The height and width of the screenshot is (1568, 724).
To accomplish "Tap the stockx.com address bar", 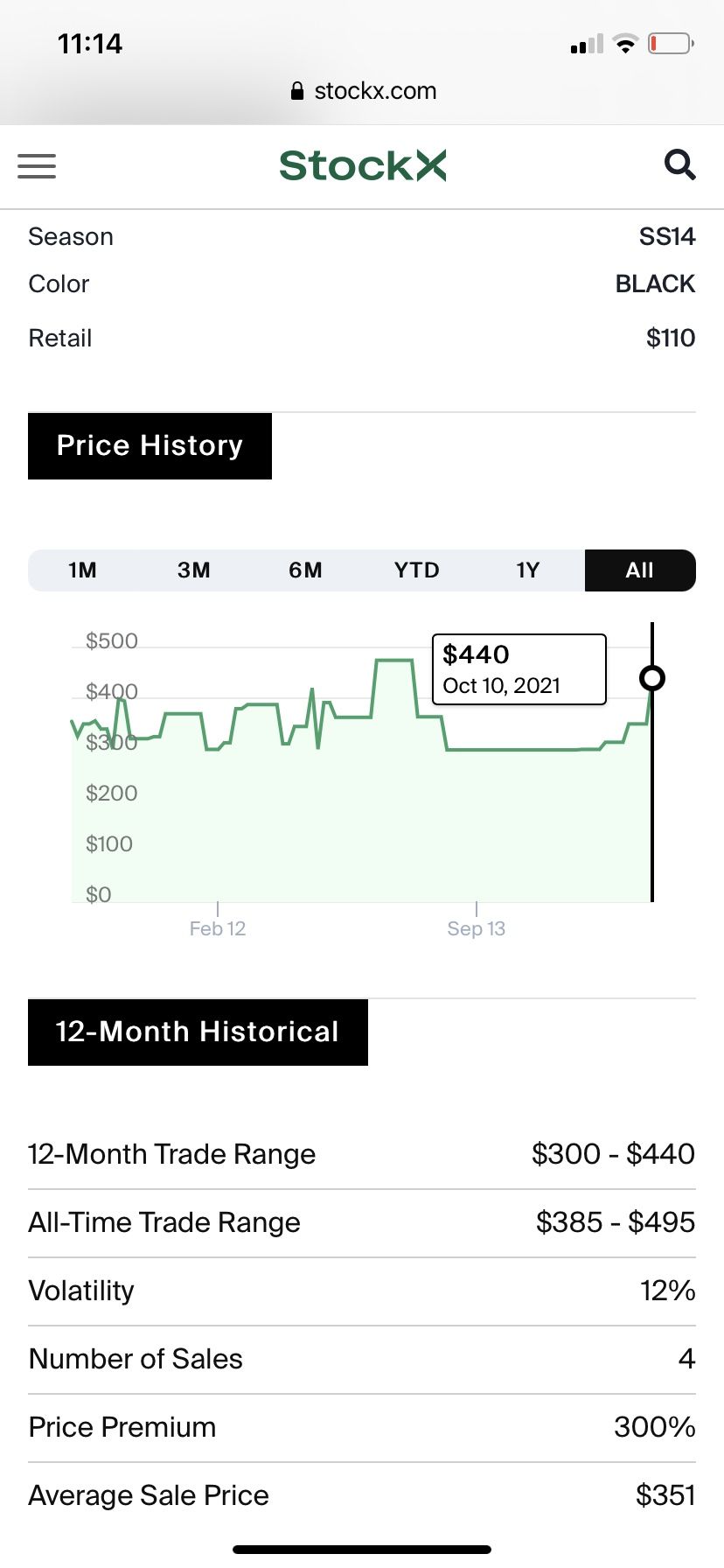I will [362, 91].
